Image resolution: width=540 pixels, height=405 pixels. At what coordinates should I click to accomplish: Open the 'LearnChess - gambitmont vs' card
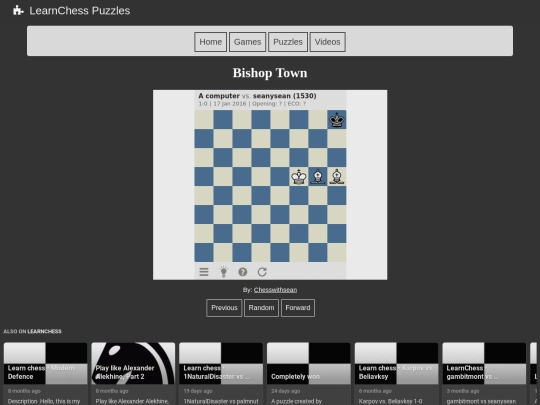point(484,374)
